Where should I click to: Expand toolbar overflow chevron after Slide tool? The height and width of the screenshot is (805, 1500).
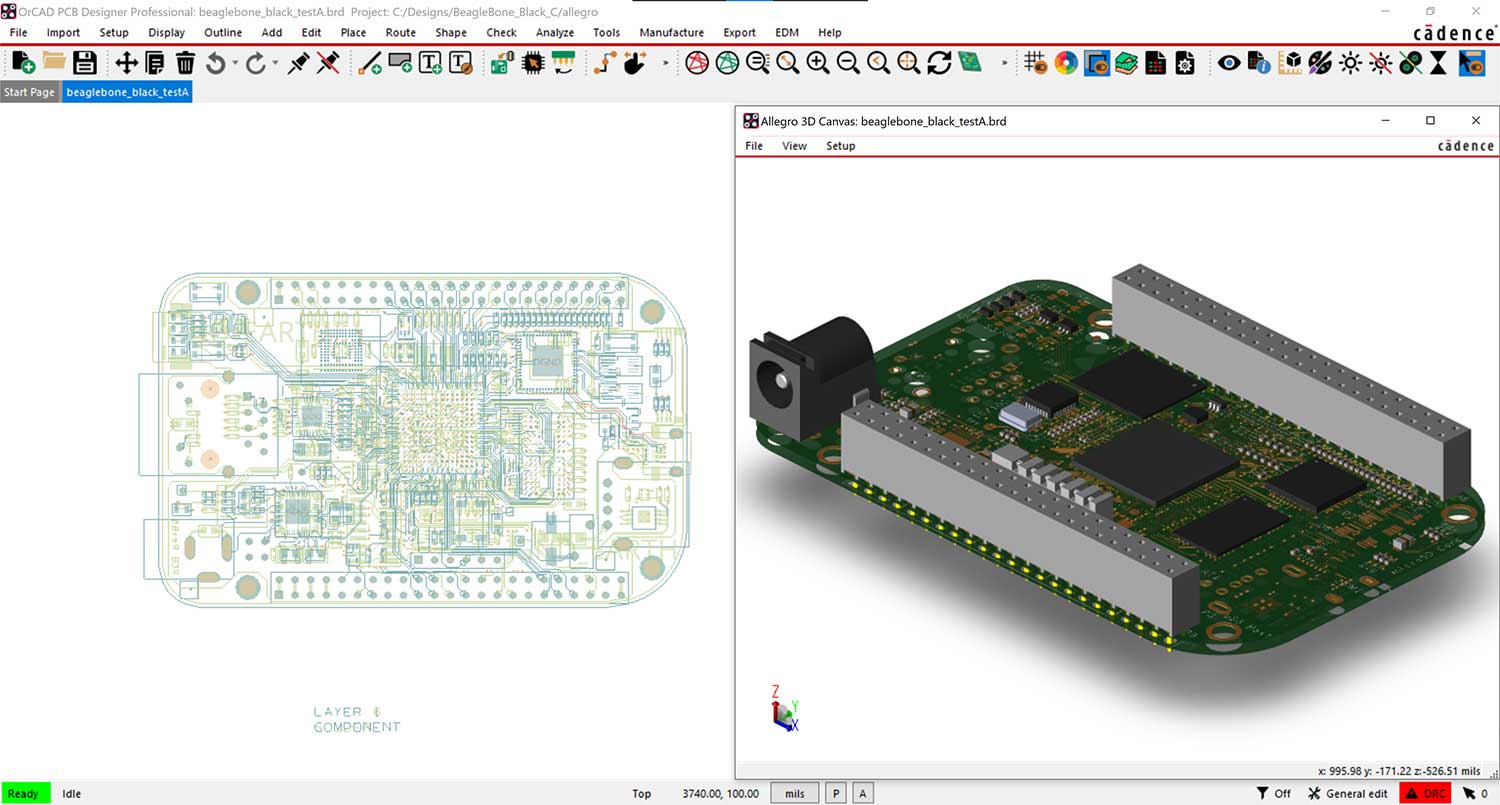pyautogui.click(x=666, y=64)
